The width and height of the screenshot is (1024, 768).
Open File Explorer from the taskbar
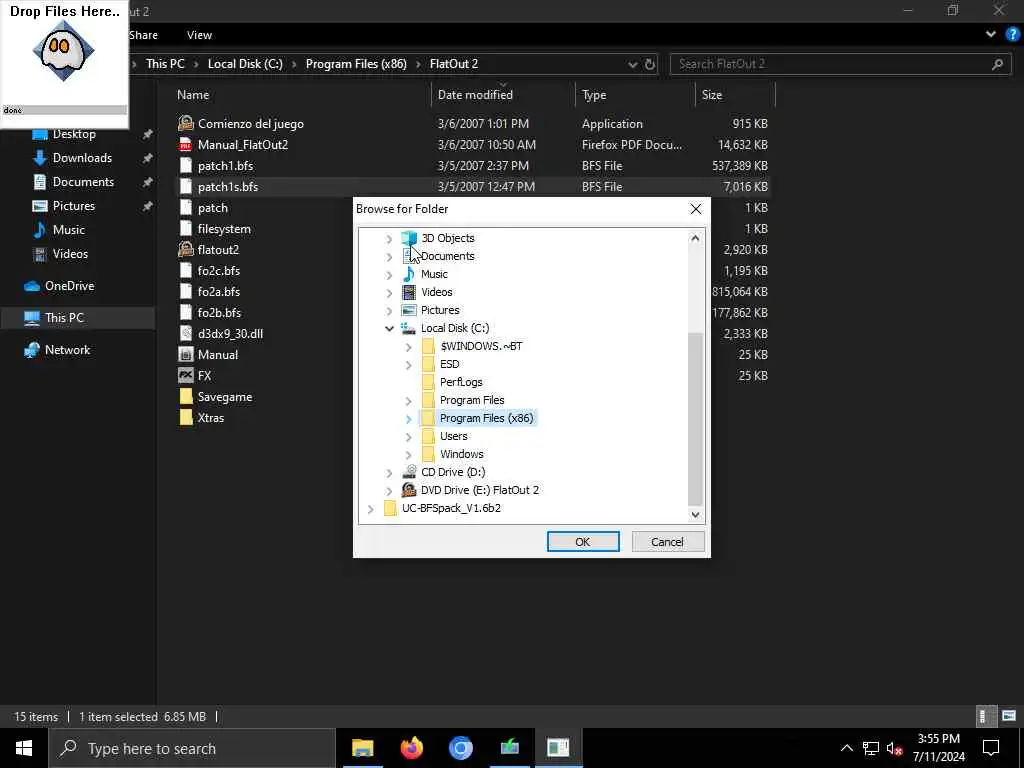(x=362, y=748)
